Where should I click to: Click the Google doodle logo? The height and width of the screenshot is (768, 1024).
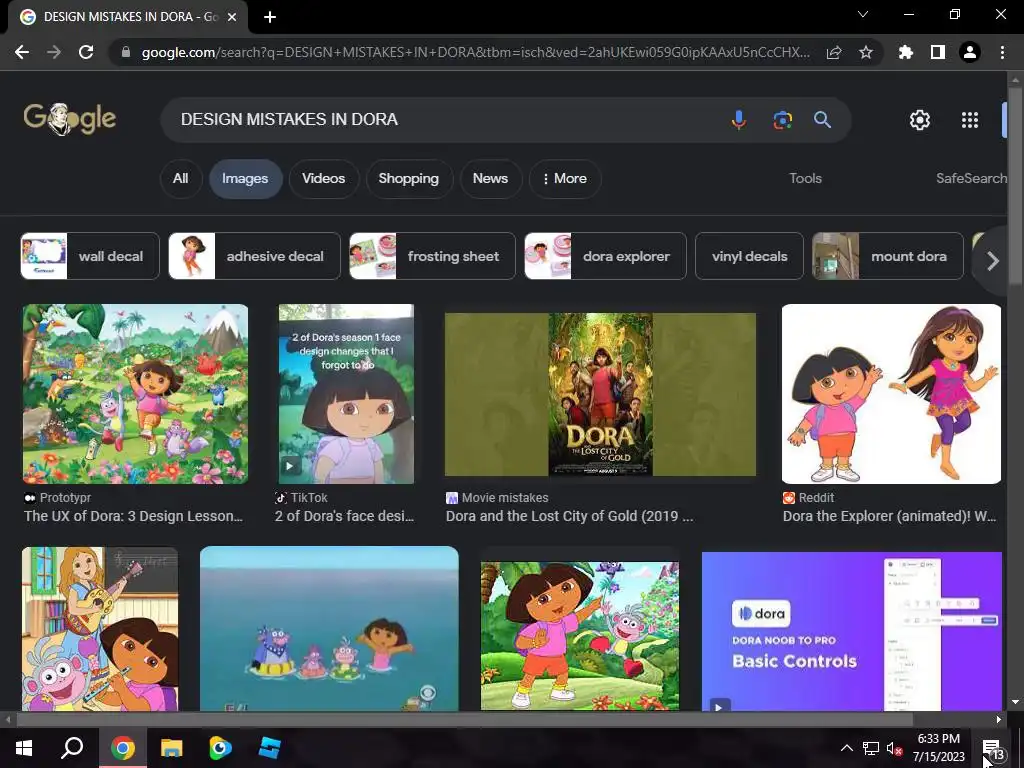pos(70,119)
